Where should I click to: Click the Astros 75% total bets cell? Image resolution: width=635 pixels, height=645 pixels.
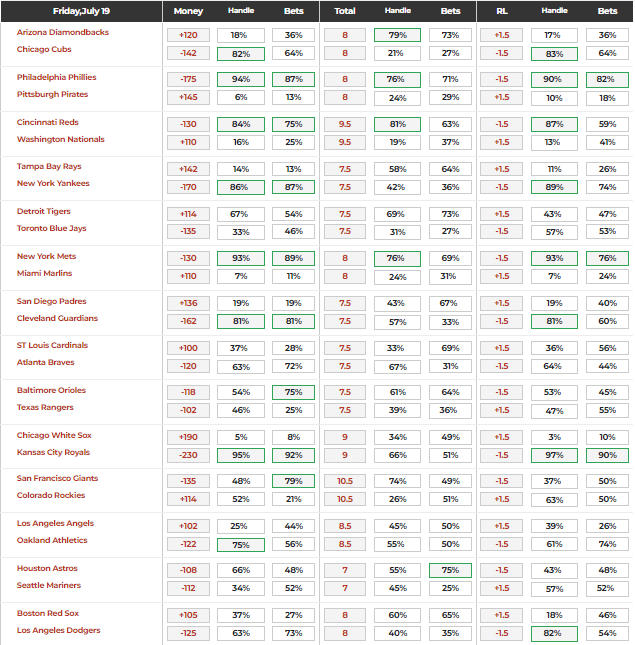(x=450, y=571)
